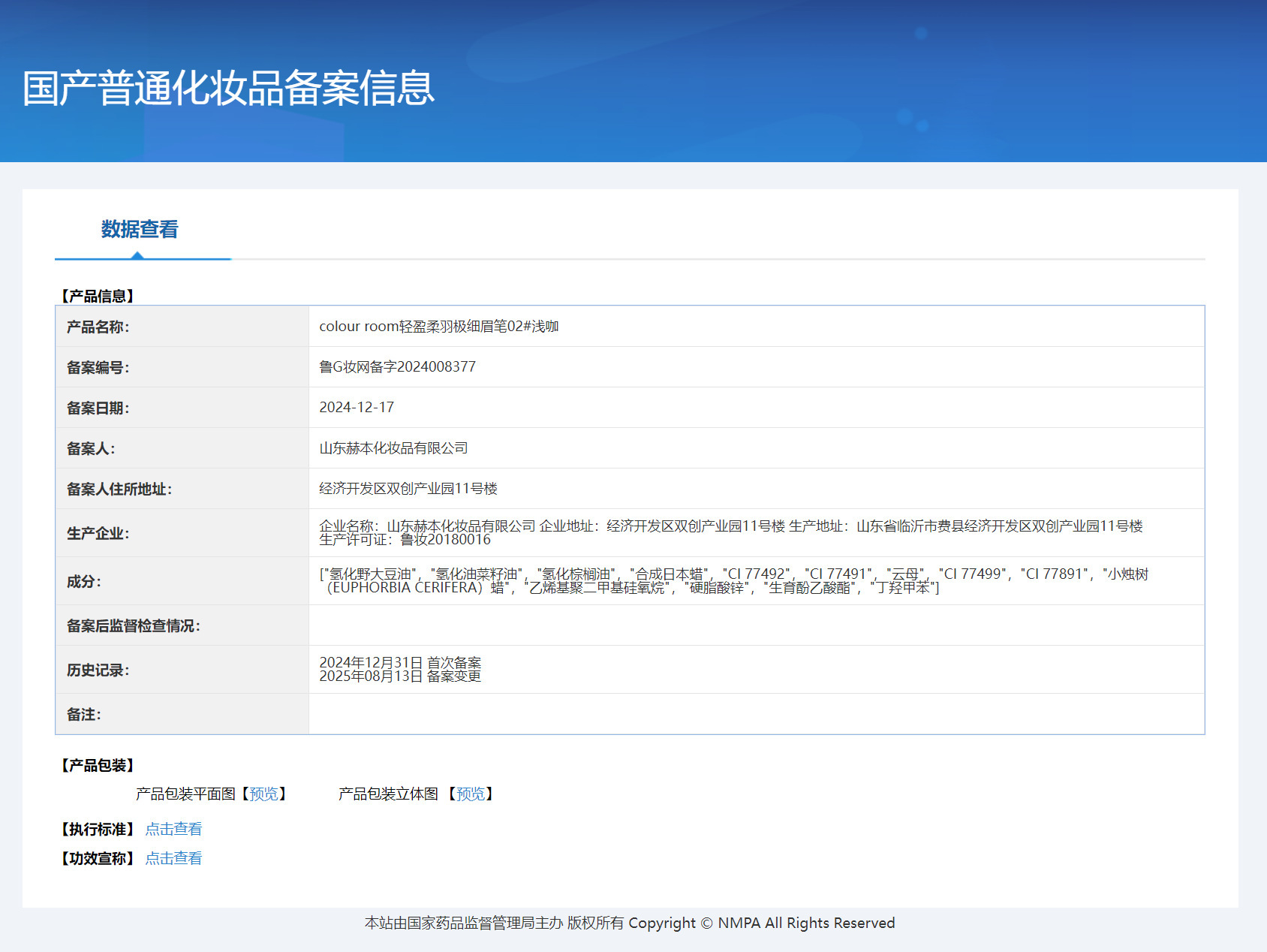
Task: Open 点击查看 link beside 执行标准
Action: (173, 829)
